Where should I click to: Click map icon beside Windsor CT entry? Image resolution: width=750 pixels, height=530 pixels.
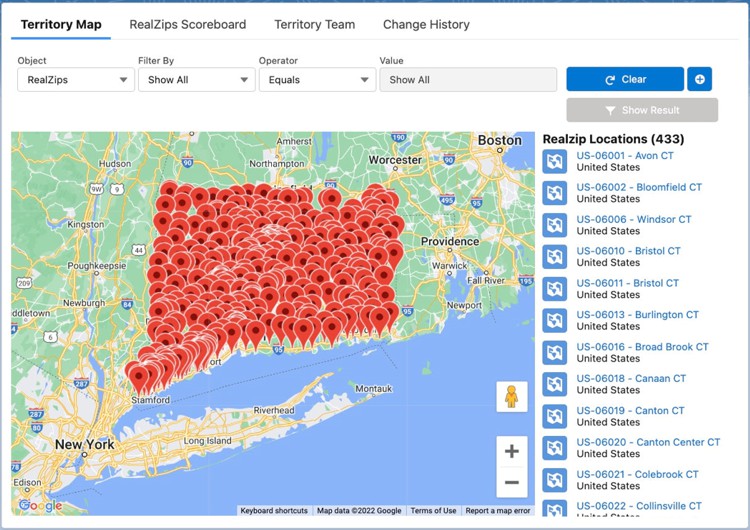(555, 225)
